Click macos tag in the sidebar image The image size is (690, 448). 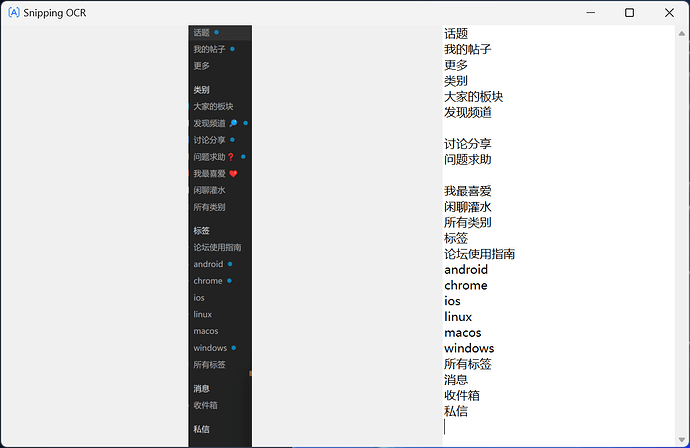pyautogui.click(x=206, y=331)
